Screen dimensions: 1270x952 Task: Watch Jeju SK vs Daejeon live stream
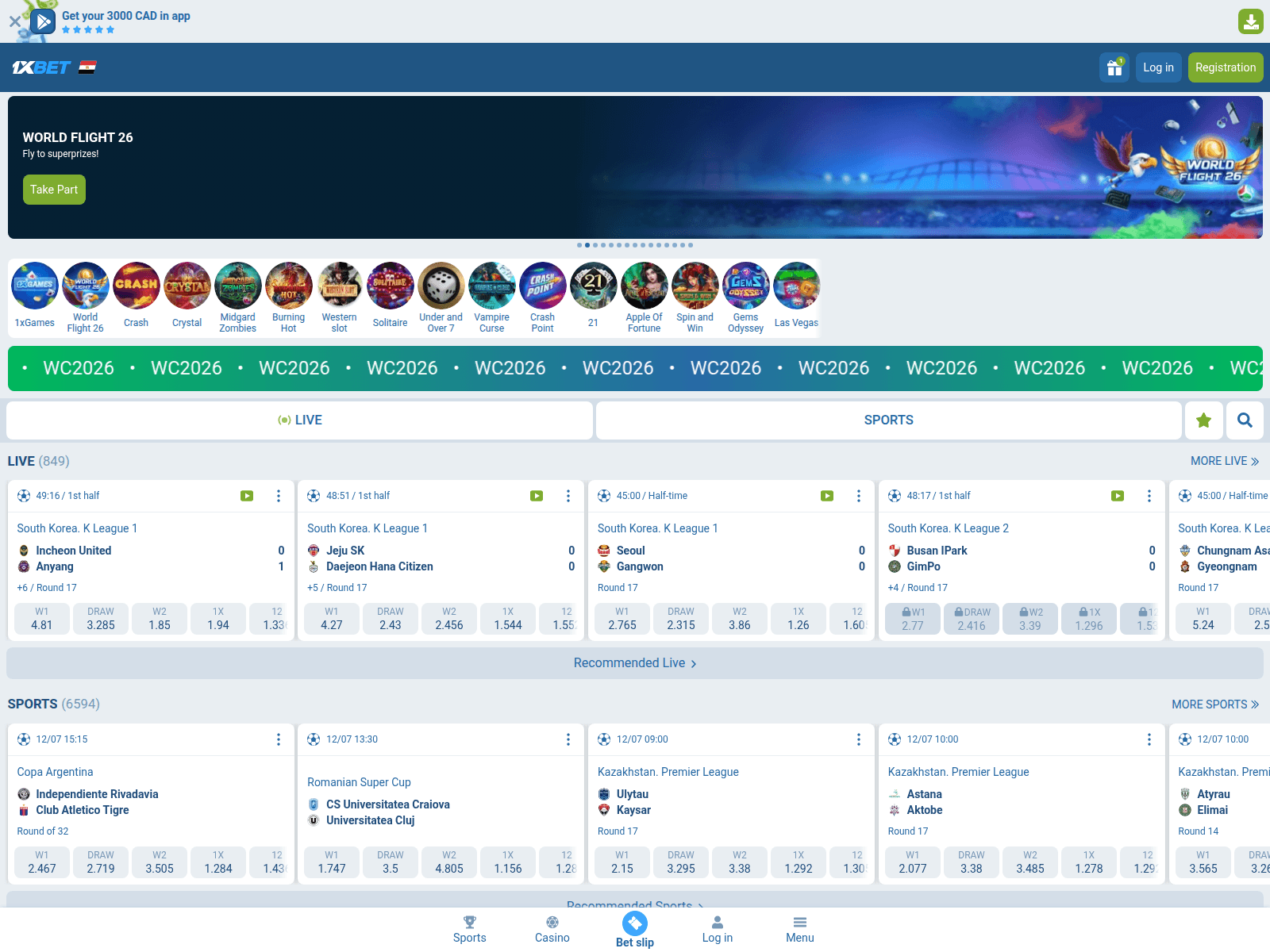(537, 496)
